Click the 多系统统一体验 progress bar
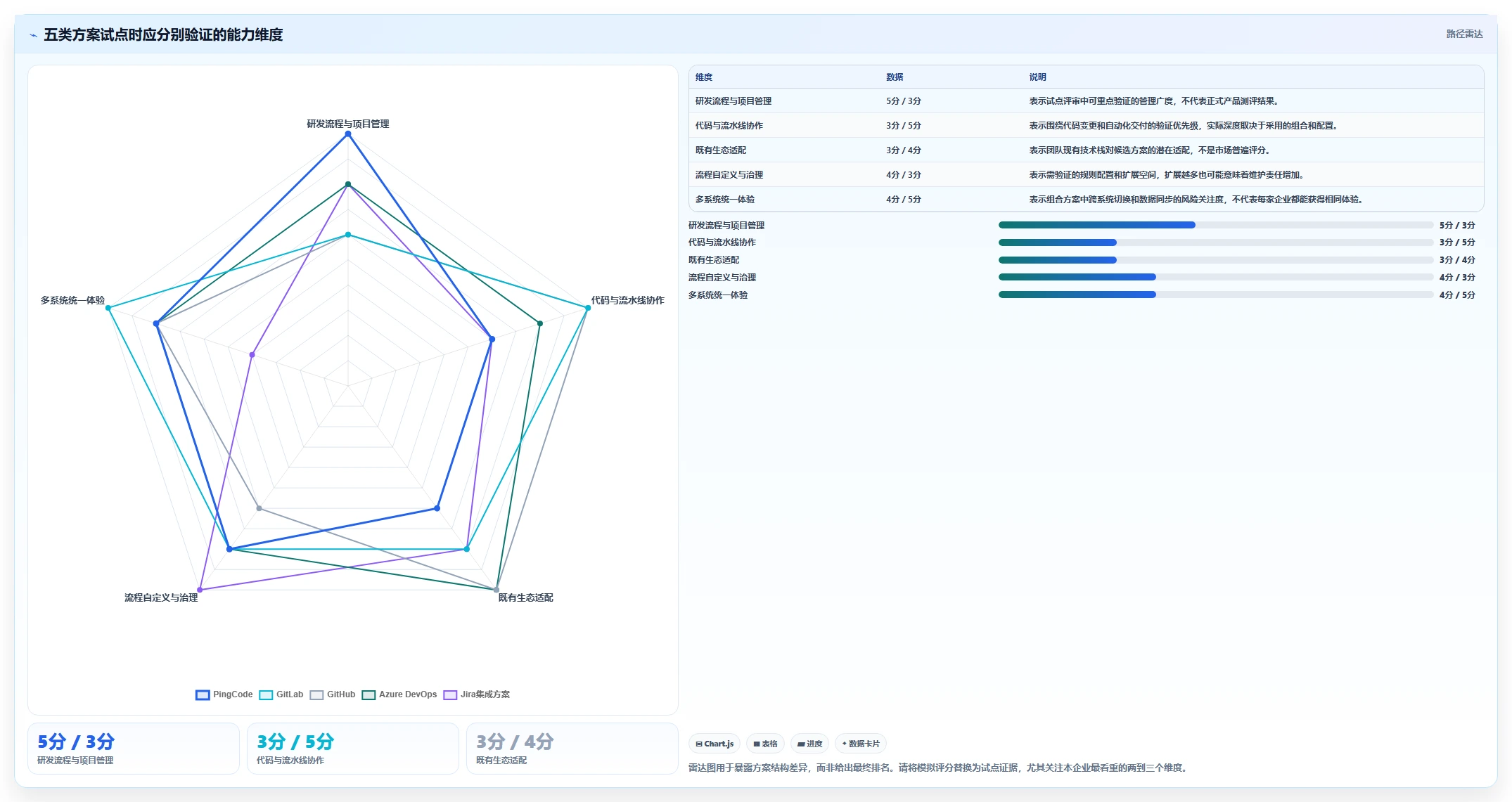Image resolution: width=1512 pixels, height=802 pixels. pos(1216,295)
